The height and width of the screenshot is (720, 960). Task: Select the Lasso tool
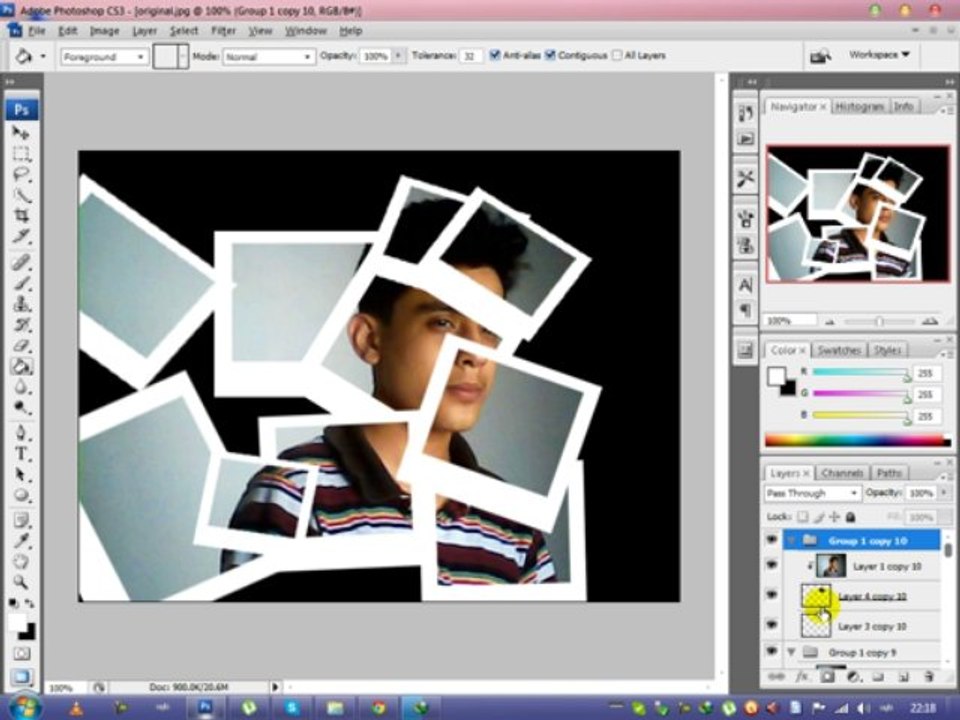pos(21,174)
